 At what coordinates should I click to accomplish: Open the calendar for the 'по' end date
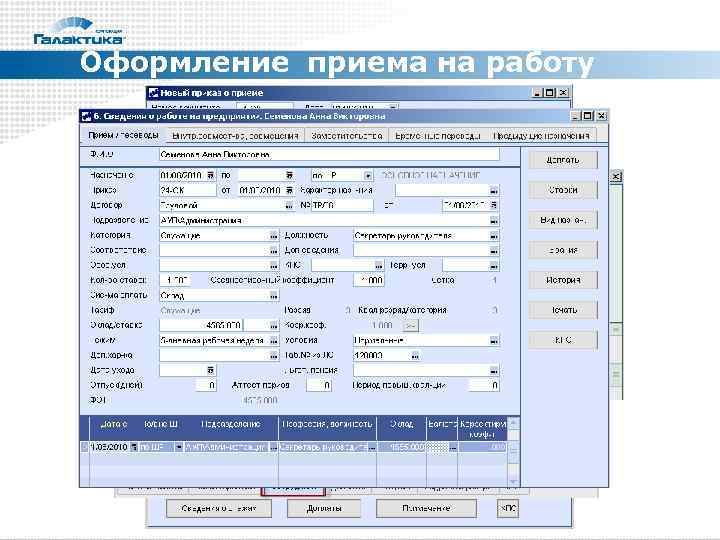pos(289,175)
